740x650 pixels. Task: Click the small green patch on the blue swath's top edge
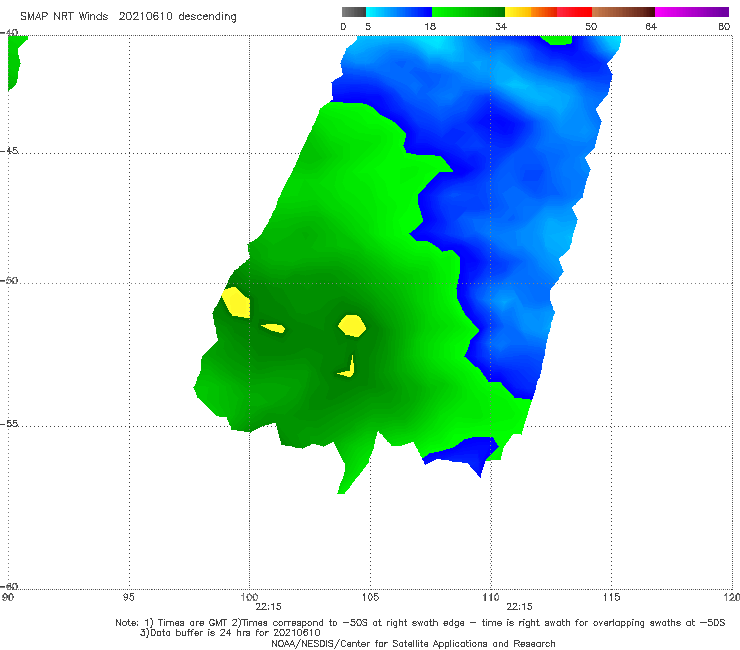pos(557,40)
